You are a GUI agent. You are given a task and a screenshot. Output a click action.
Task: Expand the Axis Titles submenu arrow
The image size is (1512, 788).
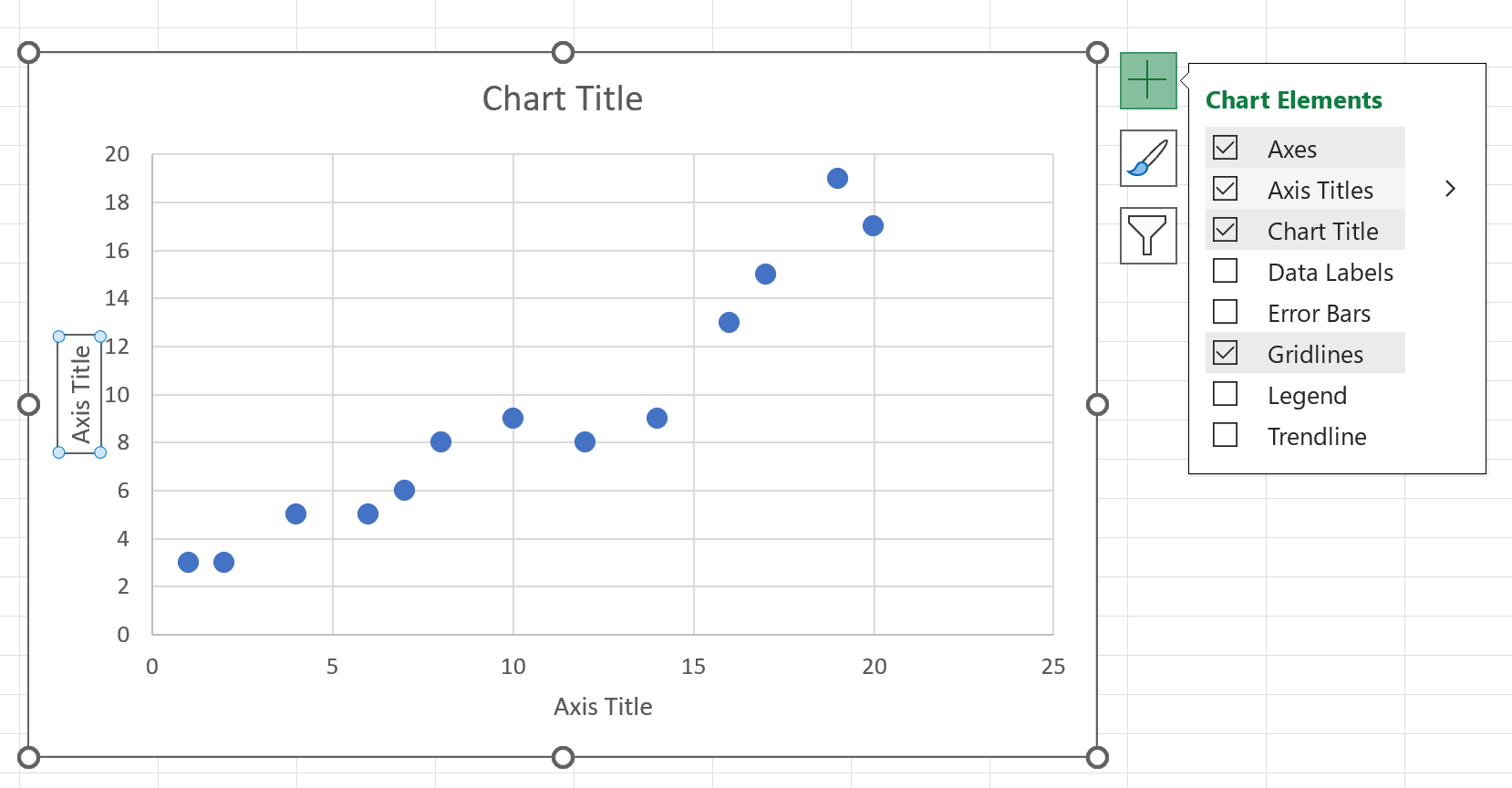click(1450, 188)
